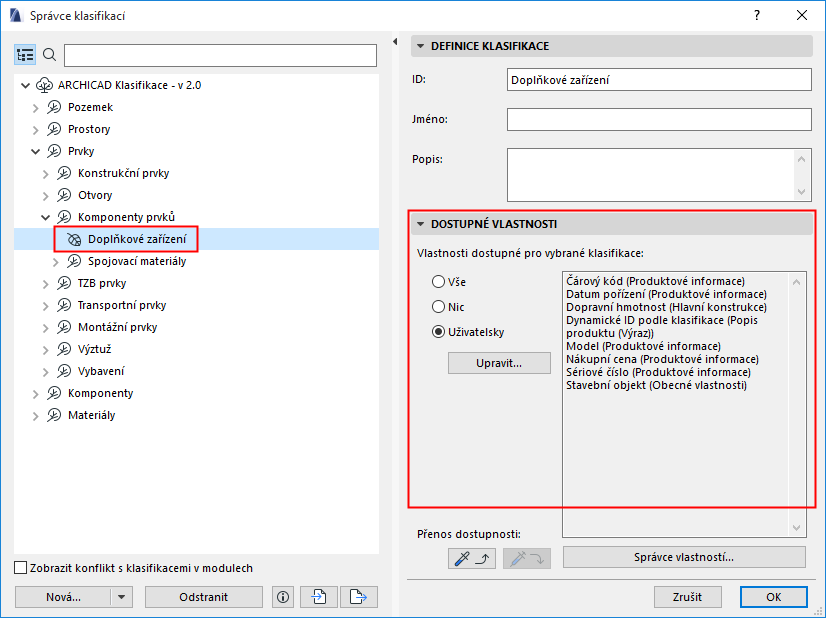Click the Konstrukční prvky leaf icon

point(64,173)
